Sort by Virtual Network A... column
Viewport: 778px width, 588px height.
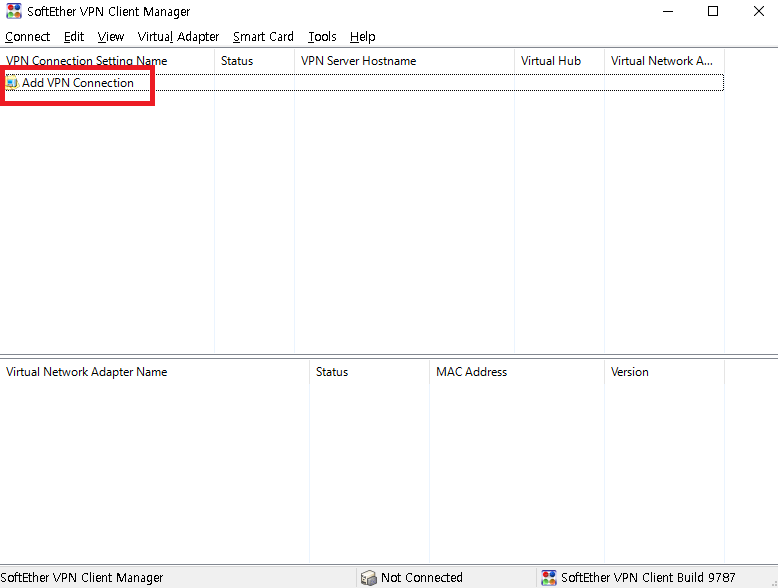pos(664,61)
